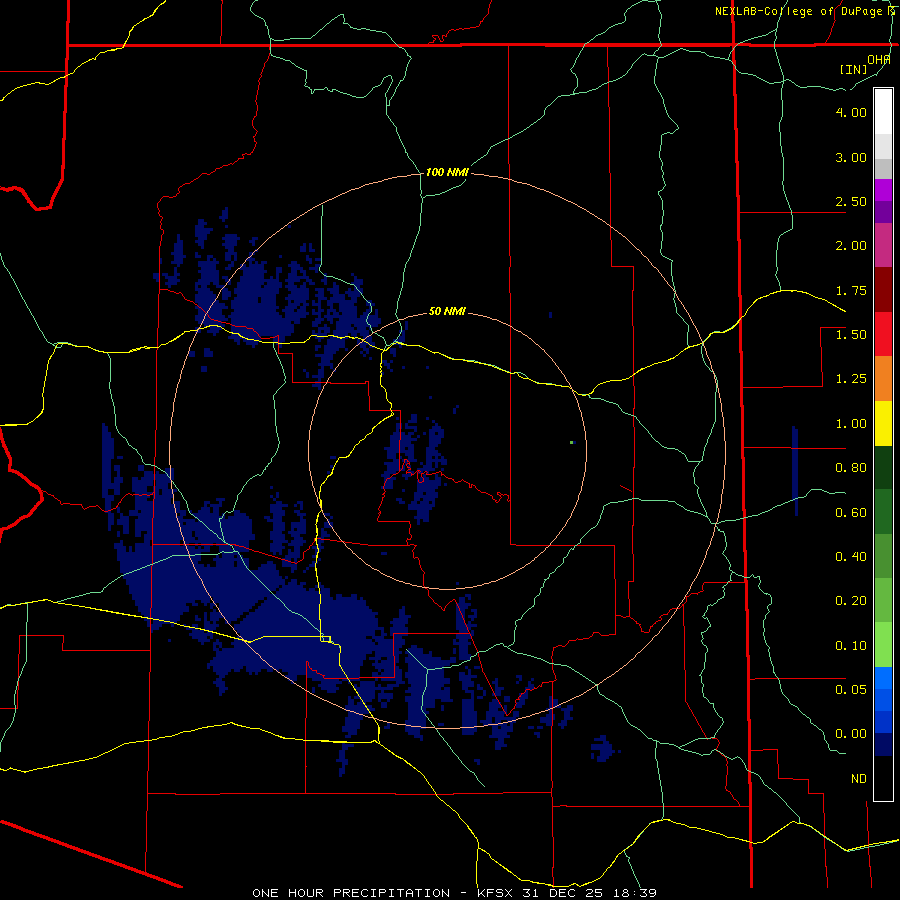This screenshot has width=900, height=900.
Task: Click the black ND swatch in legend
Action: [883, 778]
